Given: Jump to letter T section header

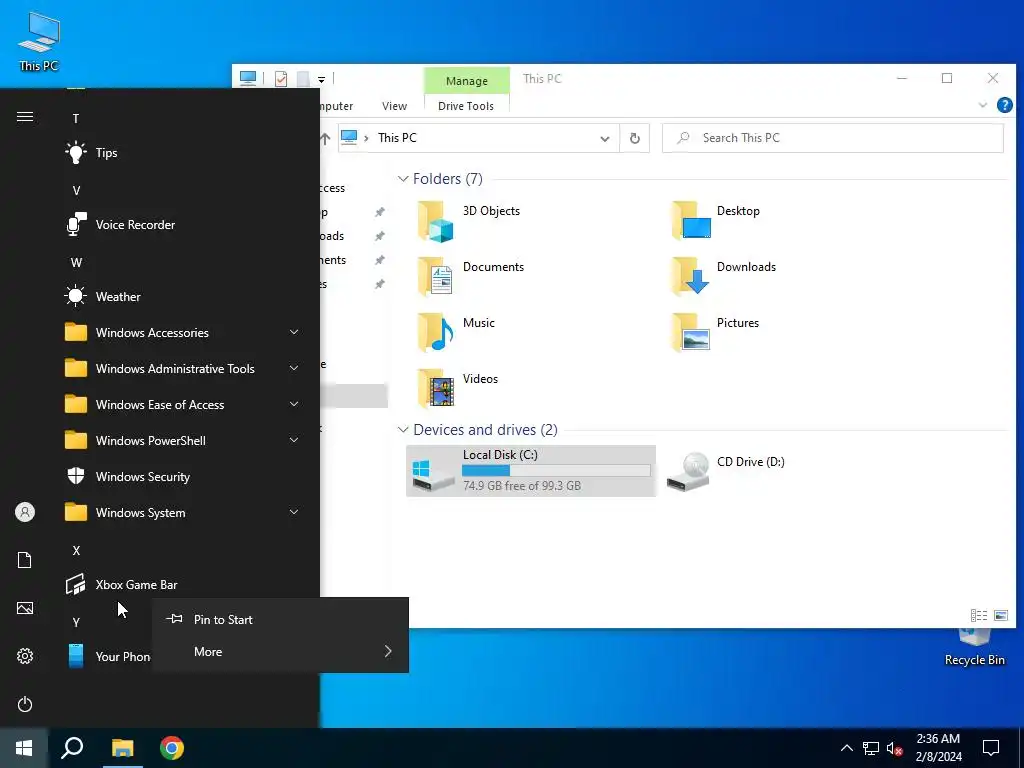Looking at the screenshot, I should (x=76, y=118).
